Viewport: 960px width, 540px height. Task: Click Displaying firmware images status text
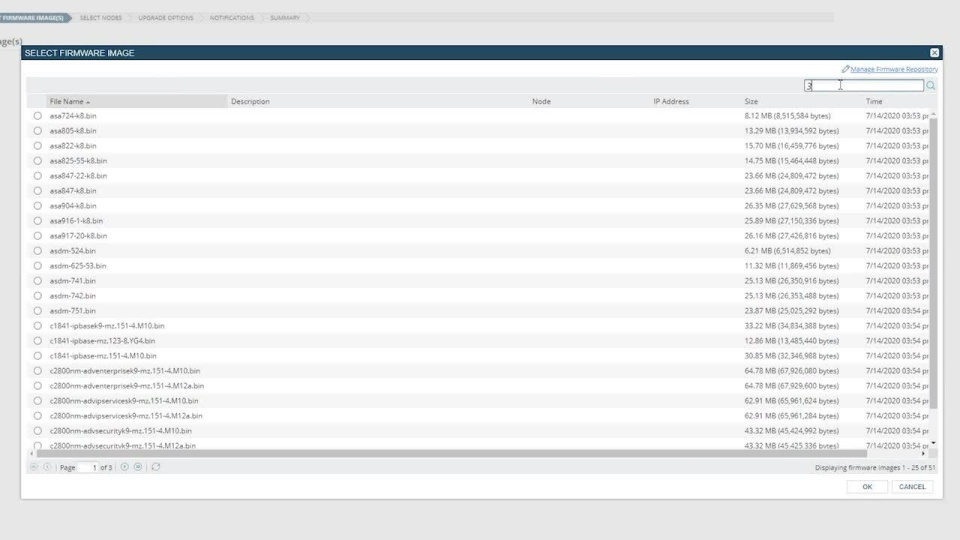(x=875, y=467)
